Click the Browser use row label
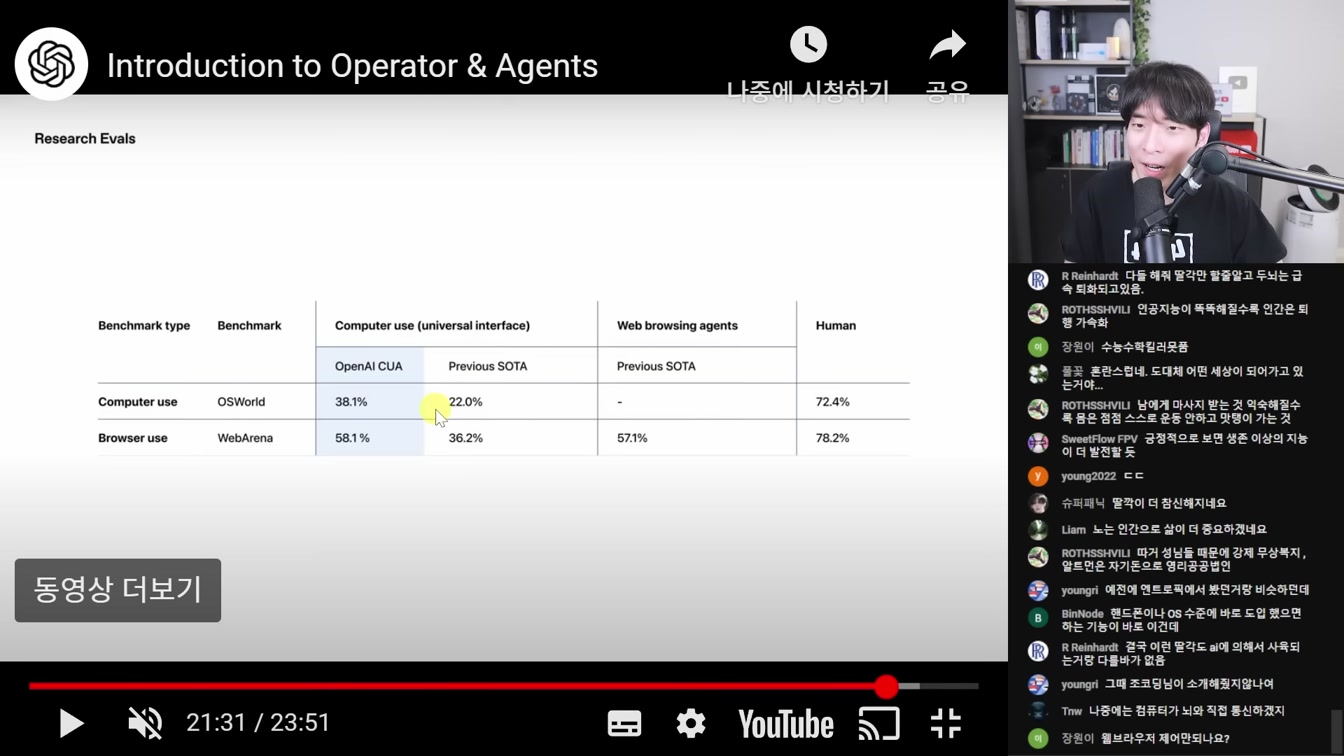 click(x=133, y=438)
